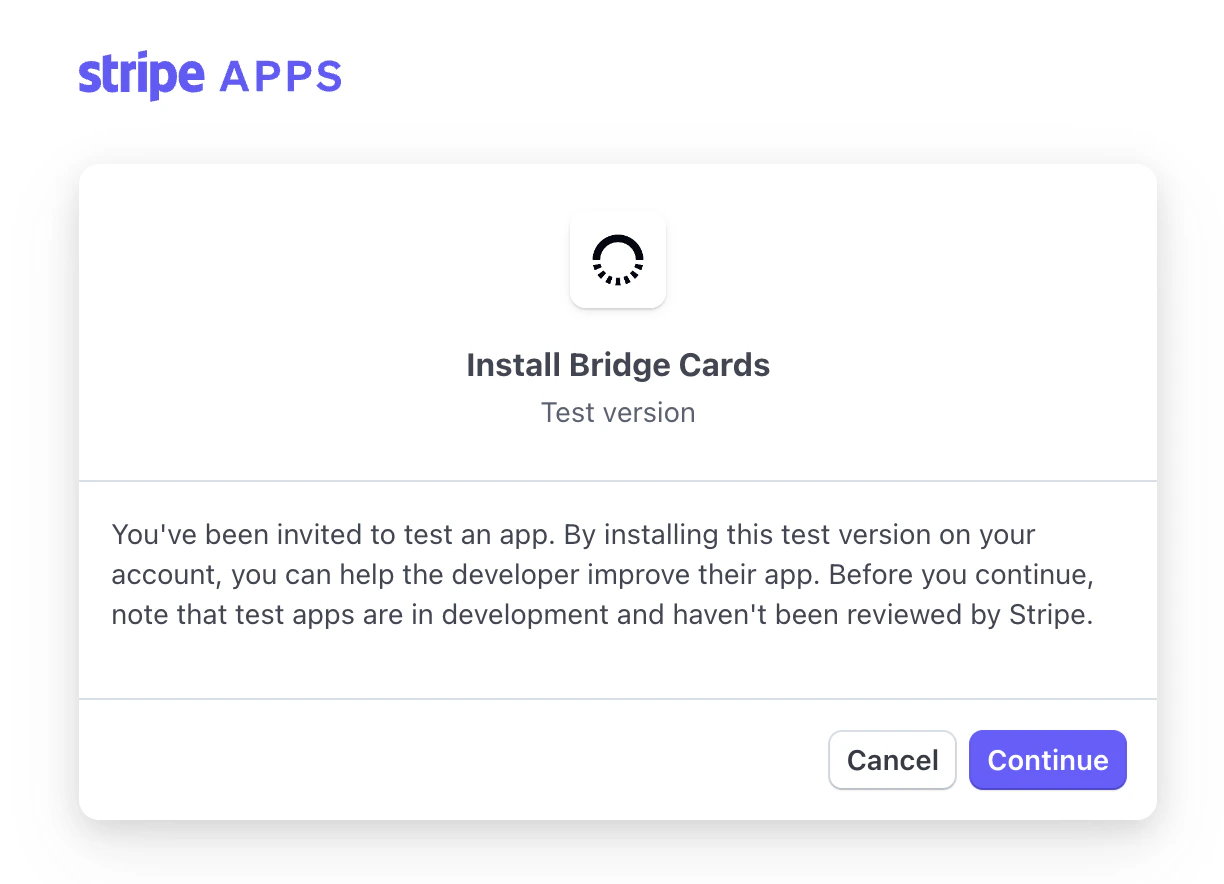1224x884 pixels.
Task: Click the divider below the Test version subtitle
Action: pyautogui.click(x=617, y=478)
